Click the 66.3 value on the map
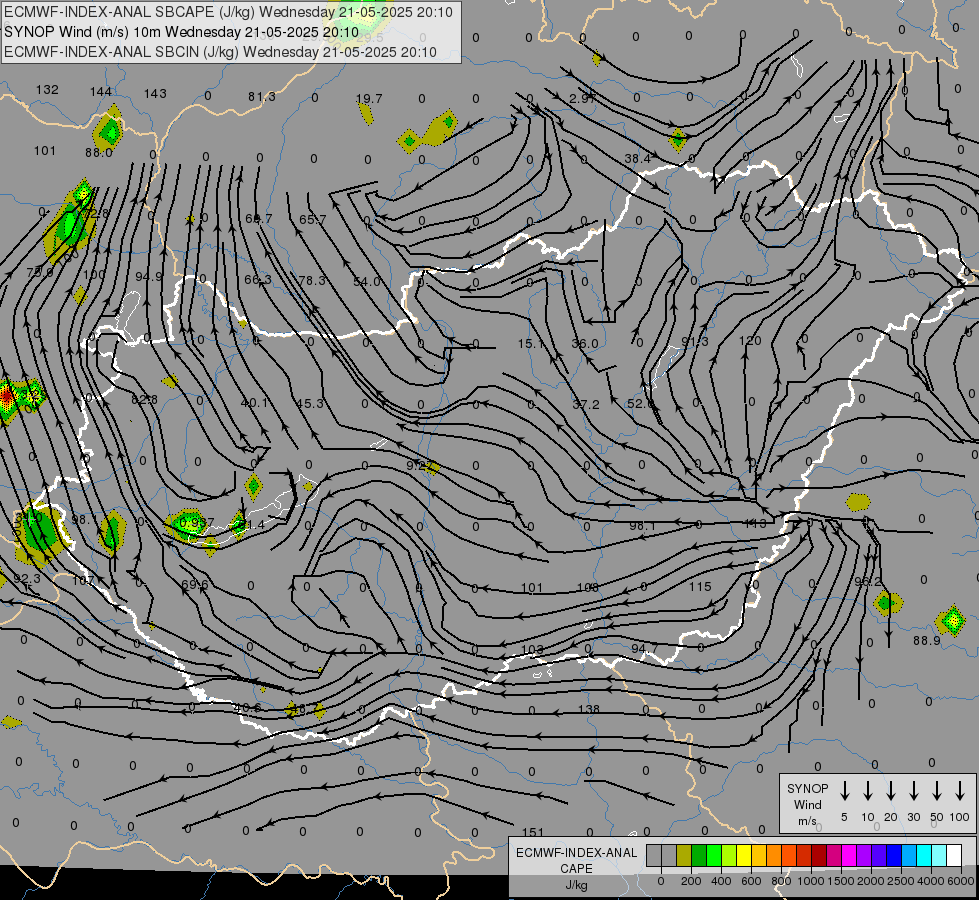Image resolution: width=979 pixels, height=900 pixels. [x=258, y=279]
